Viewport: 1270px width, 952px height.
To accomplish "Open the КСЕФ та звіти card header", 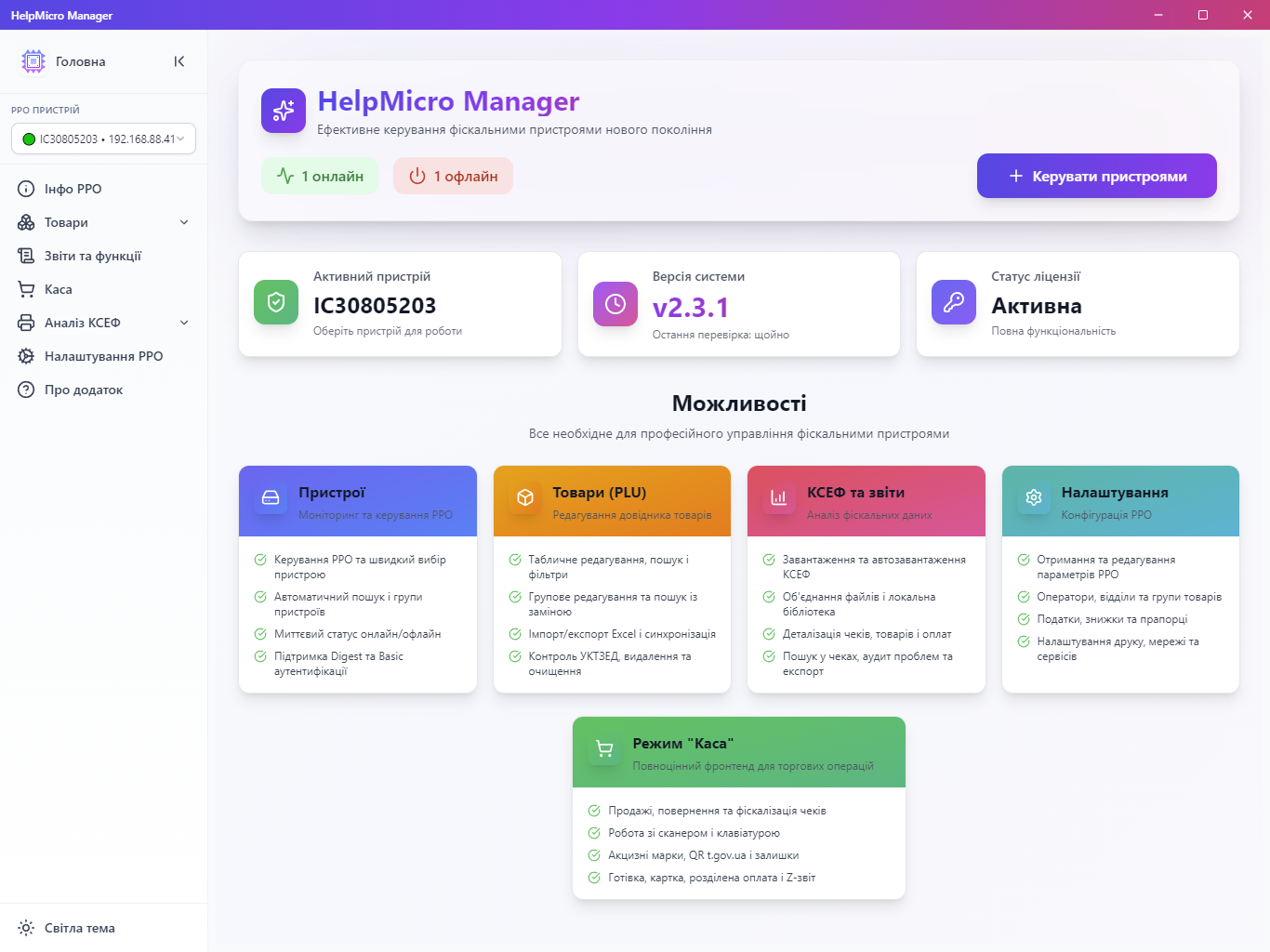I will (867, 501).
